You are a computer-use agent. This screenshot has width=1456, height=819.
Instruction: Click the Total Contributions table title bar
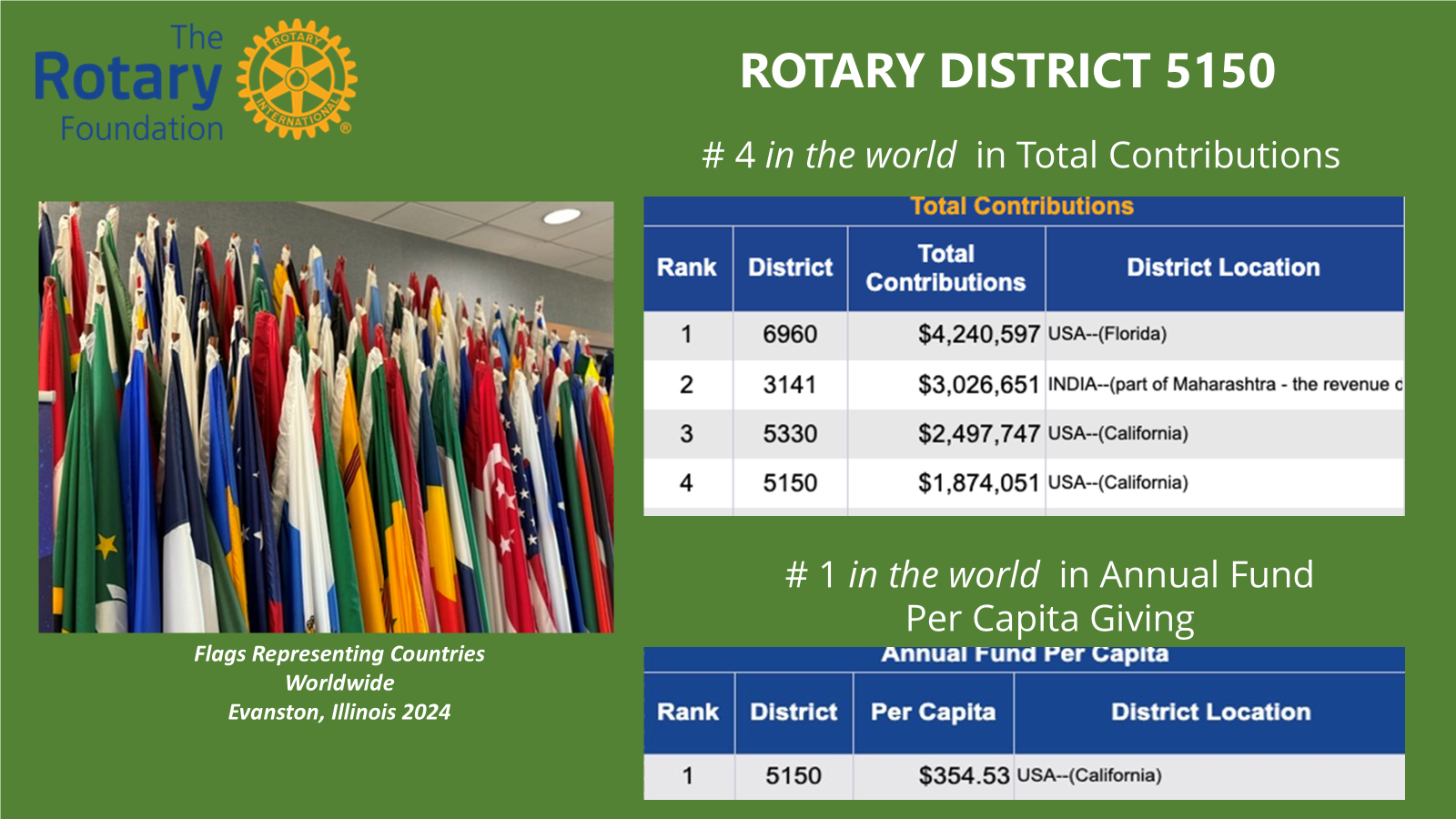(x=1022, y=207)
